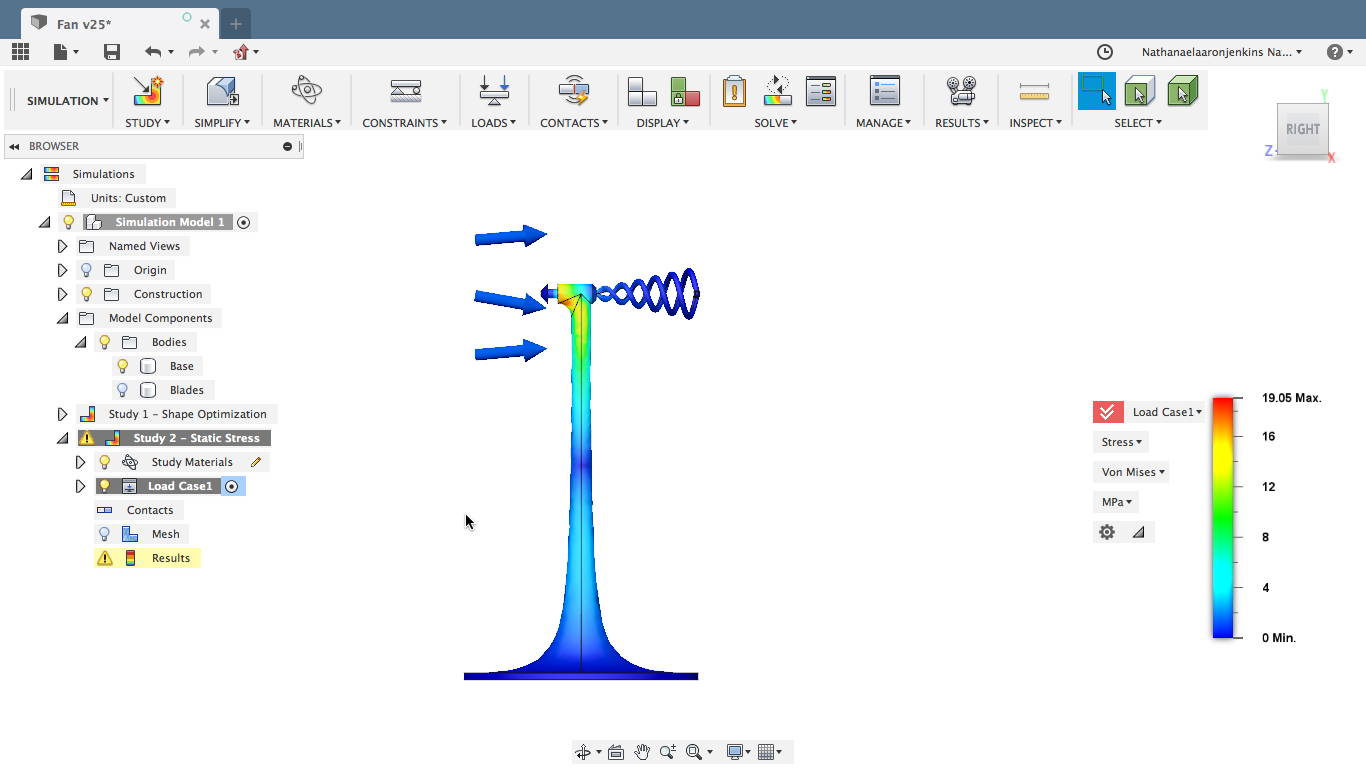This screenshot has width=1366, height=768.
Task: Toggle visibility bulb of Bodies folder
Action: point(105,342)
